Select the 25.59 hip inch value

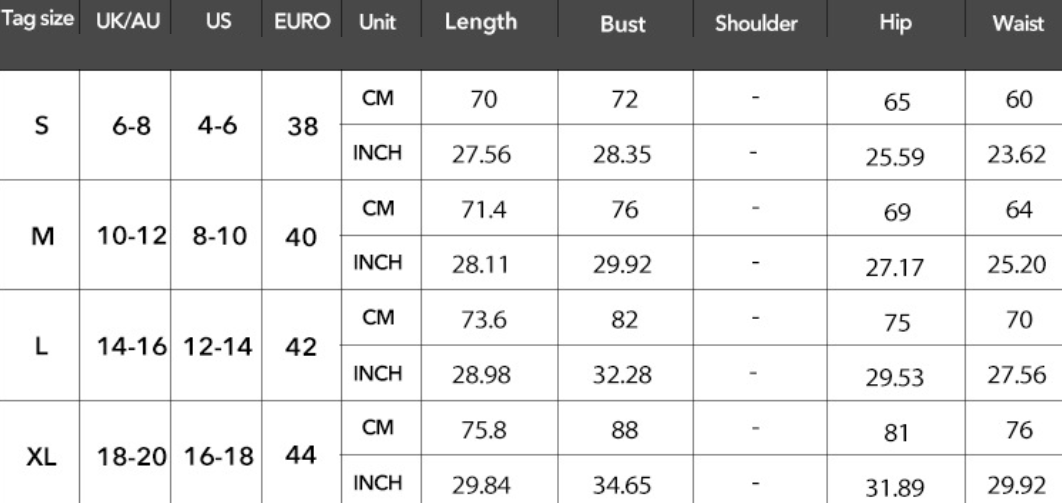click(894, 157)
